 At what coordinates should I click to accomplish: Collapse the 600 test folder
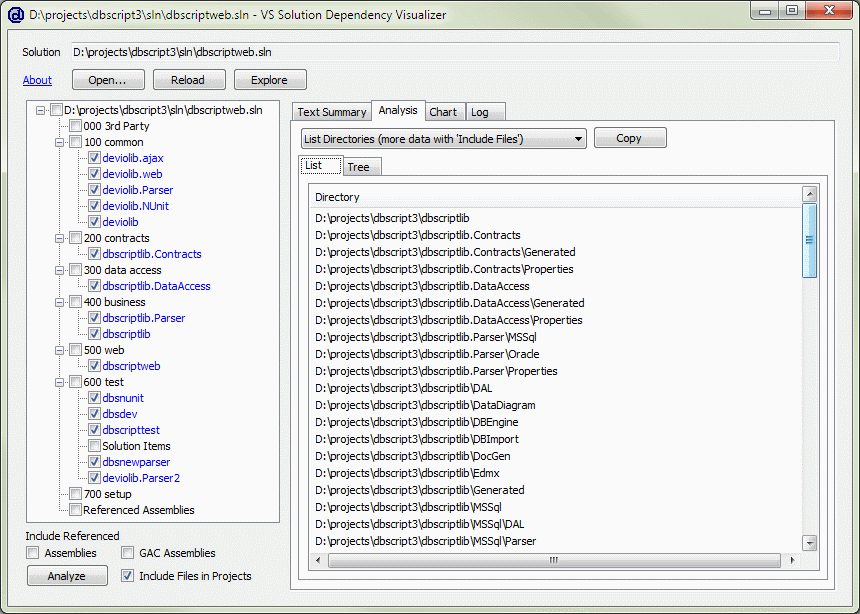point(59,382)
